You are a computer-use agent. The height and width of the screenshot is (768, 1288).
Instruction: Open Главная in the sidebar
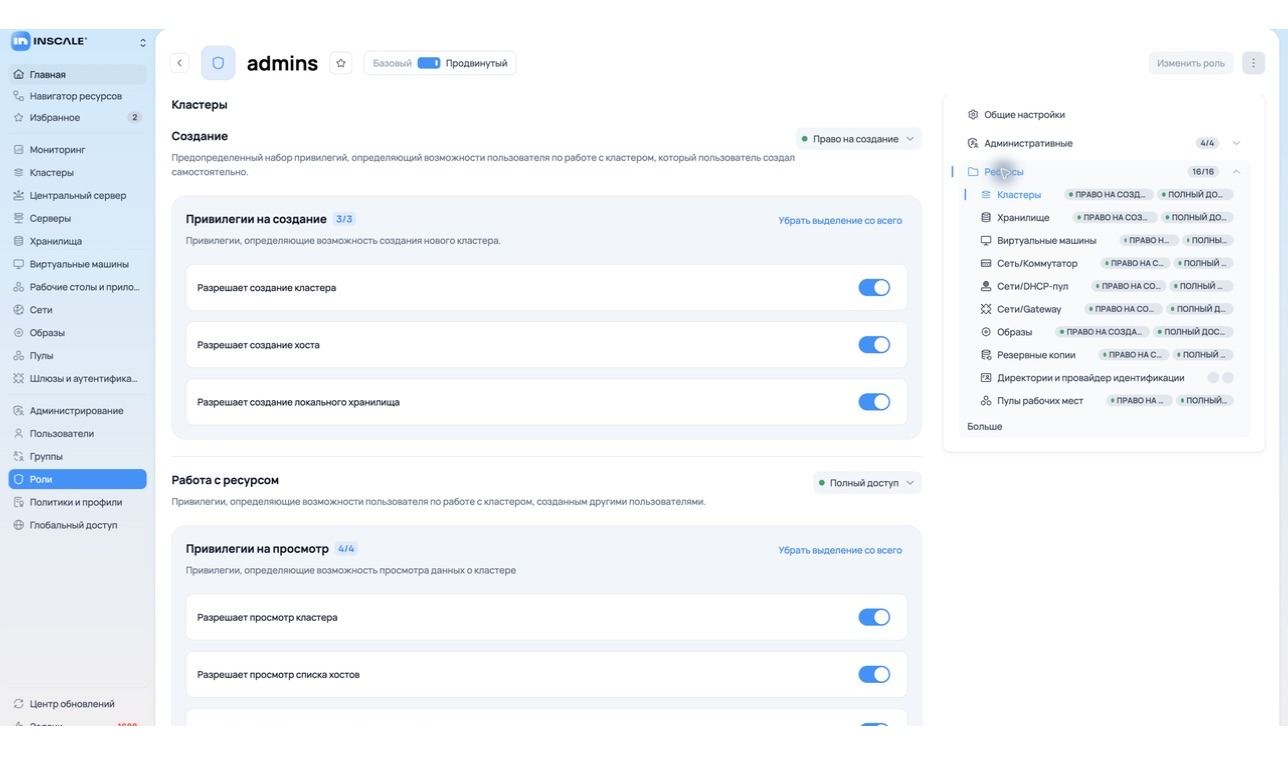78,74
